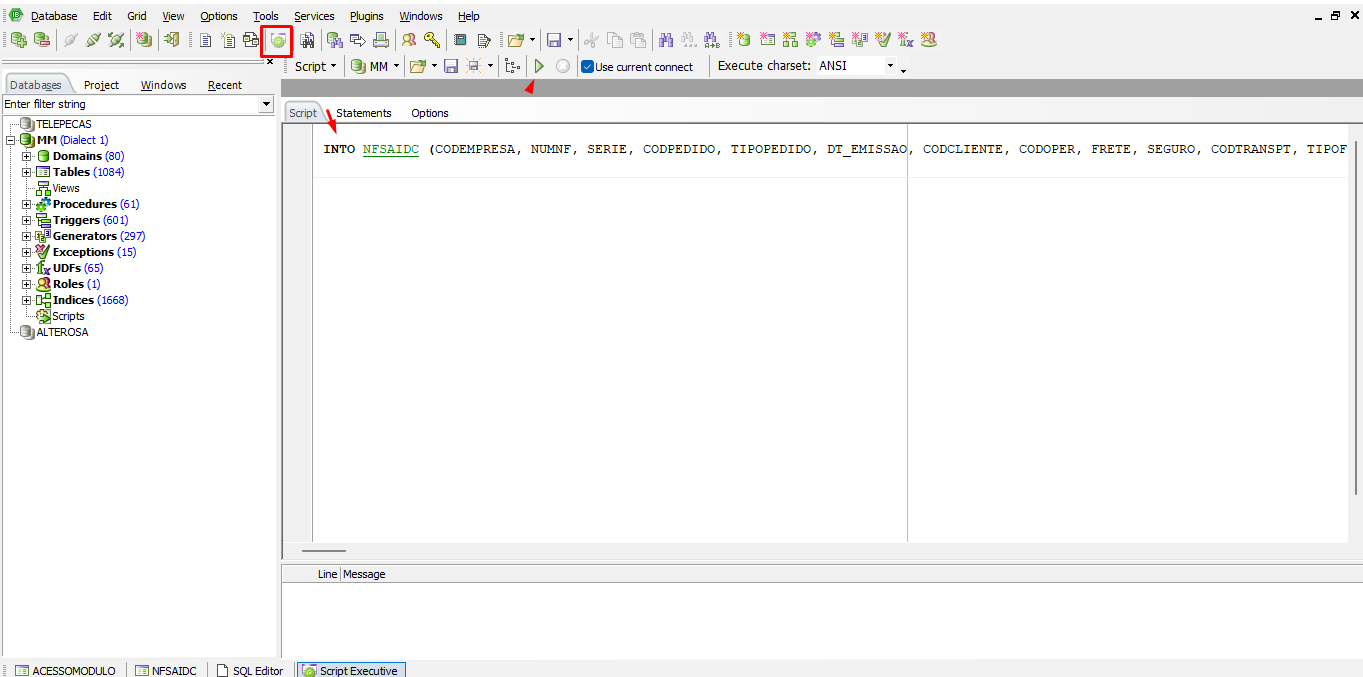Expand the Procedures node
Viewport: 1363px width, 677px height.
coord(27,204)
